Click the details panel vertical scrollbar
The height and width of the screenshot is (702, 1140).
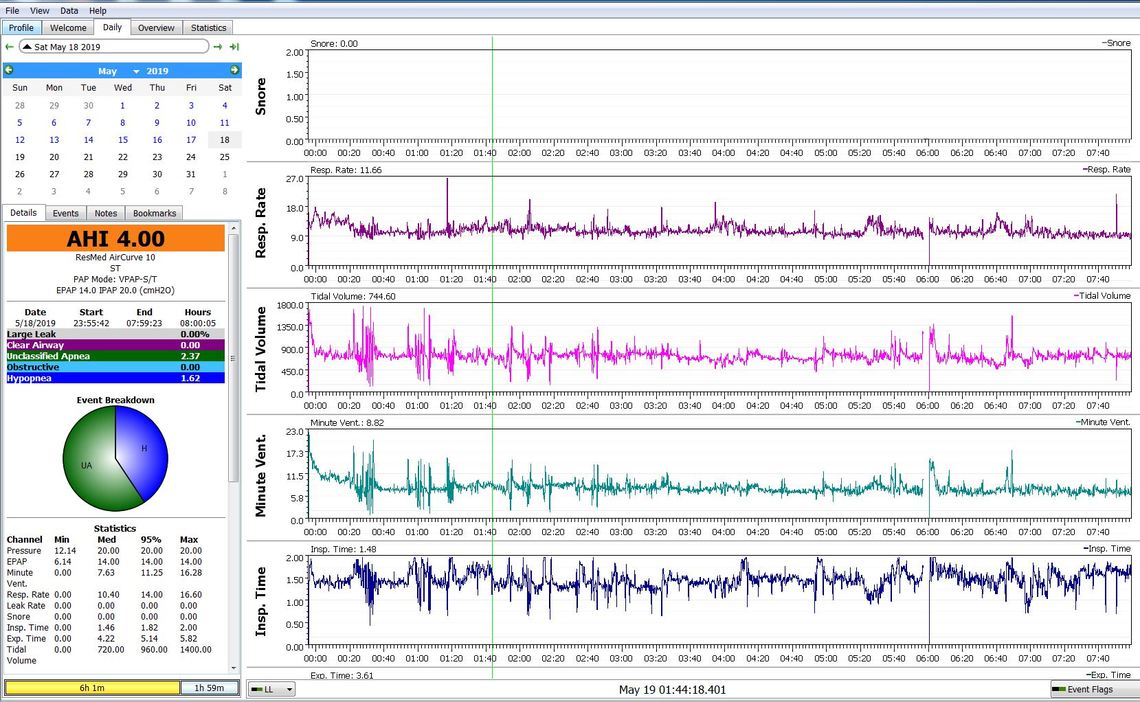pyautogui.click(x=233, y=358)
